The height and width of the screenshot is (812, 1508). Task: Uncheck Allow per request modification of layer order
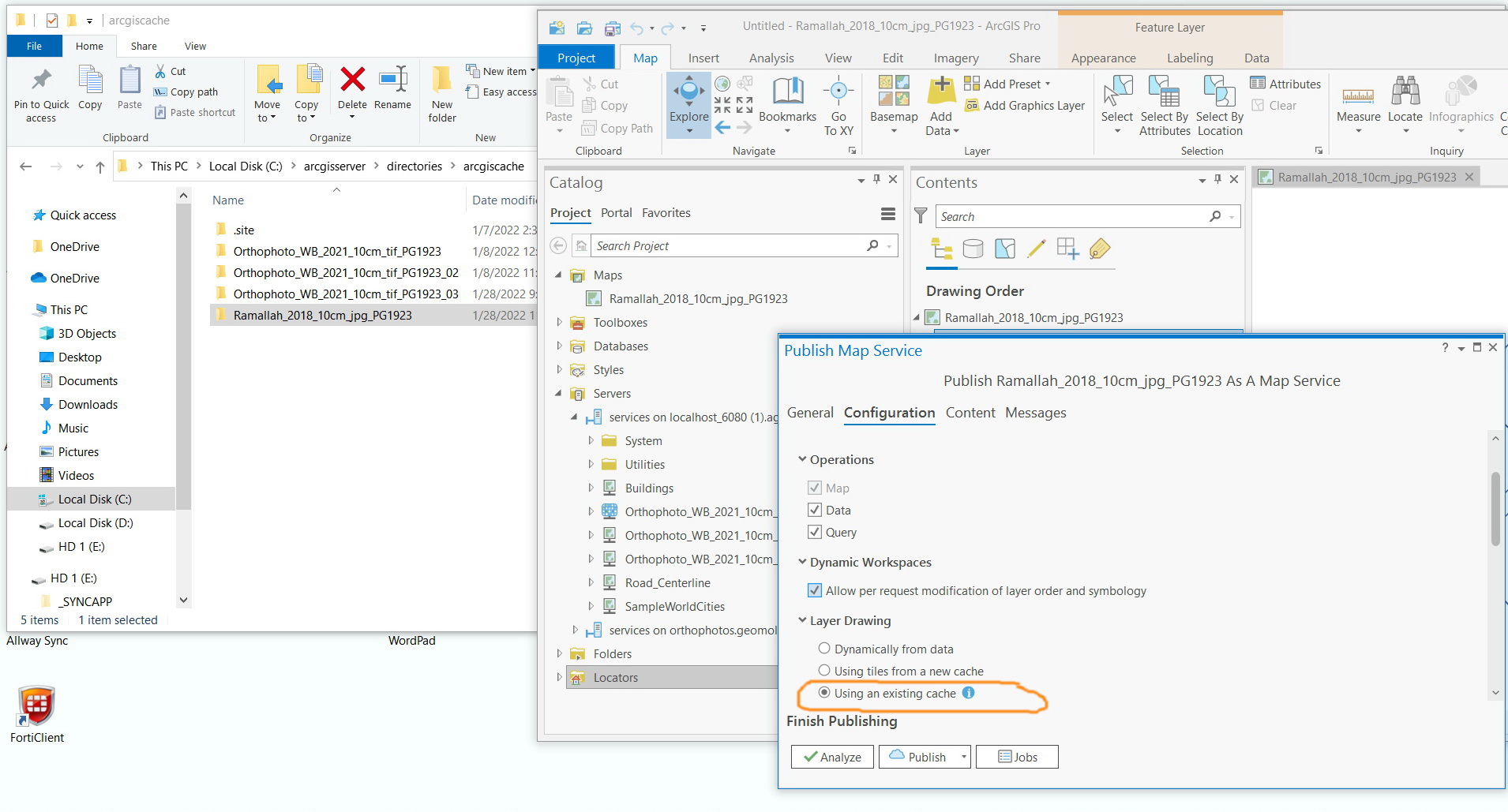pos(816,590)
